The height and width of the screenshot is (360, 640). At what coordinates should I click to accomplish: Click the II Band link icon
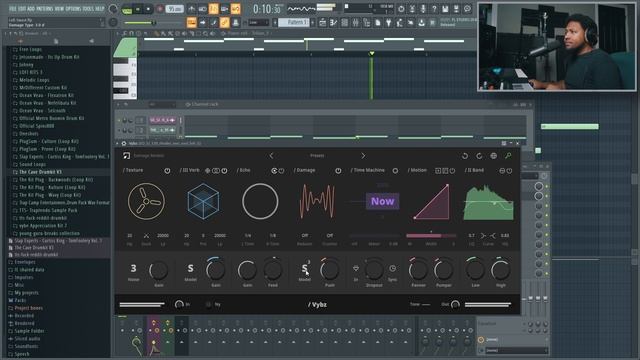[x=502, y=171]
